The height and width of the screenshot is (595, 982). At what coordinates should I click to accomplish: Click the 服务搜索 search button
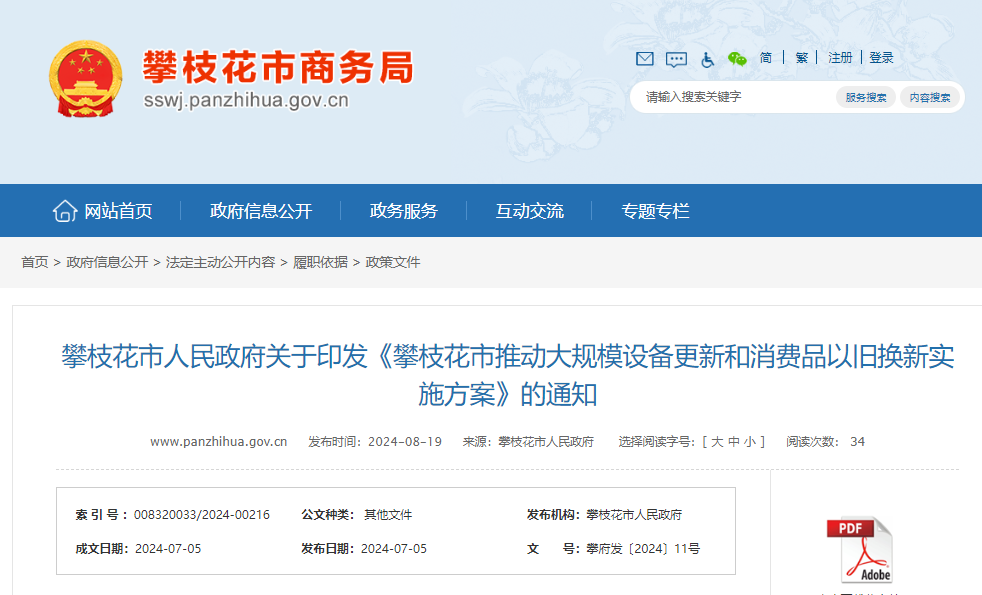866,97
